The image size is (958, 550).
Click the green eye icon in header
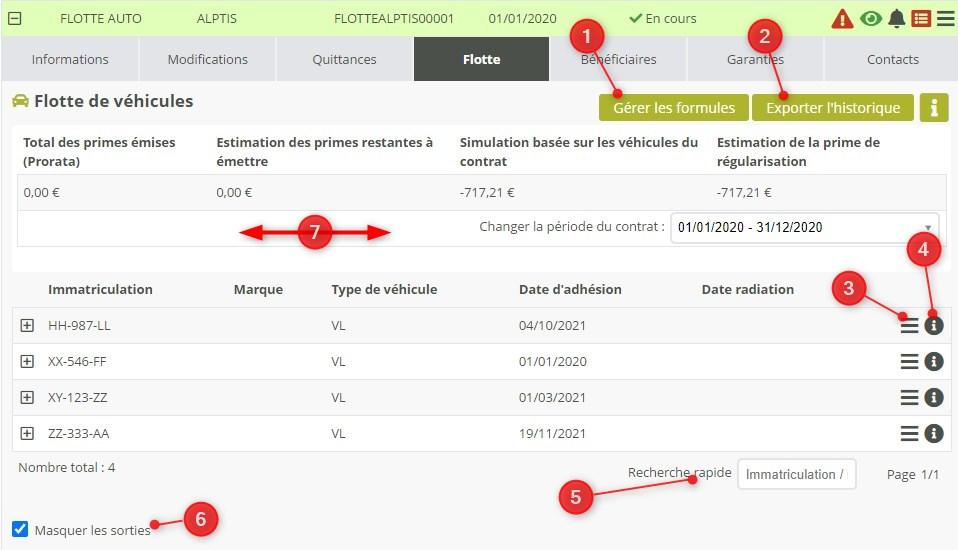pyautogui.click(x=871, y=19)
